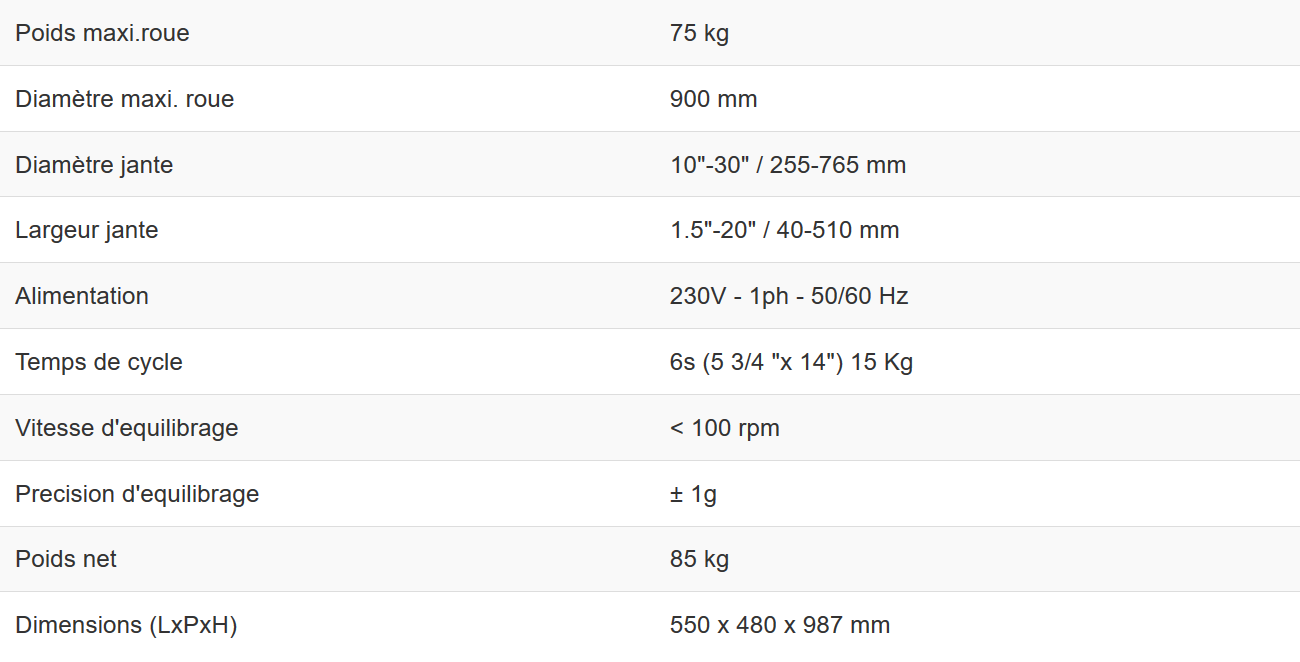The image size is (1300, 662).
Task: Click the 10"-30" / 255-765 mm value
Action: click(x=788, y=165)
